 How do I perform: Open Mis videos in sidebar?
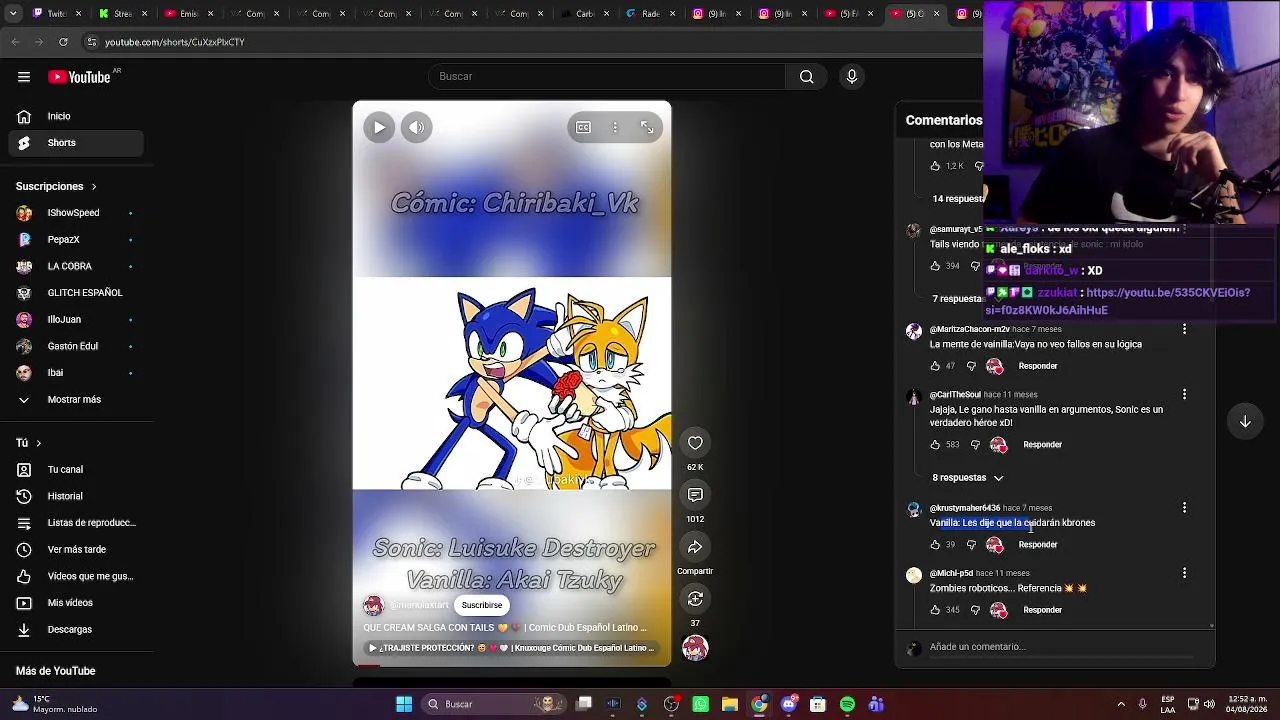click(x=77, y=603)
